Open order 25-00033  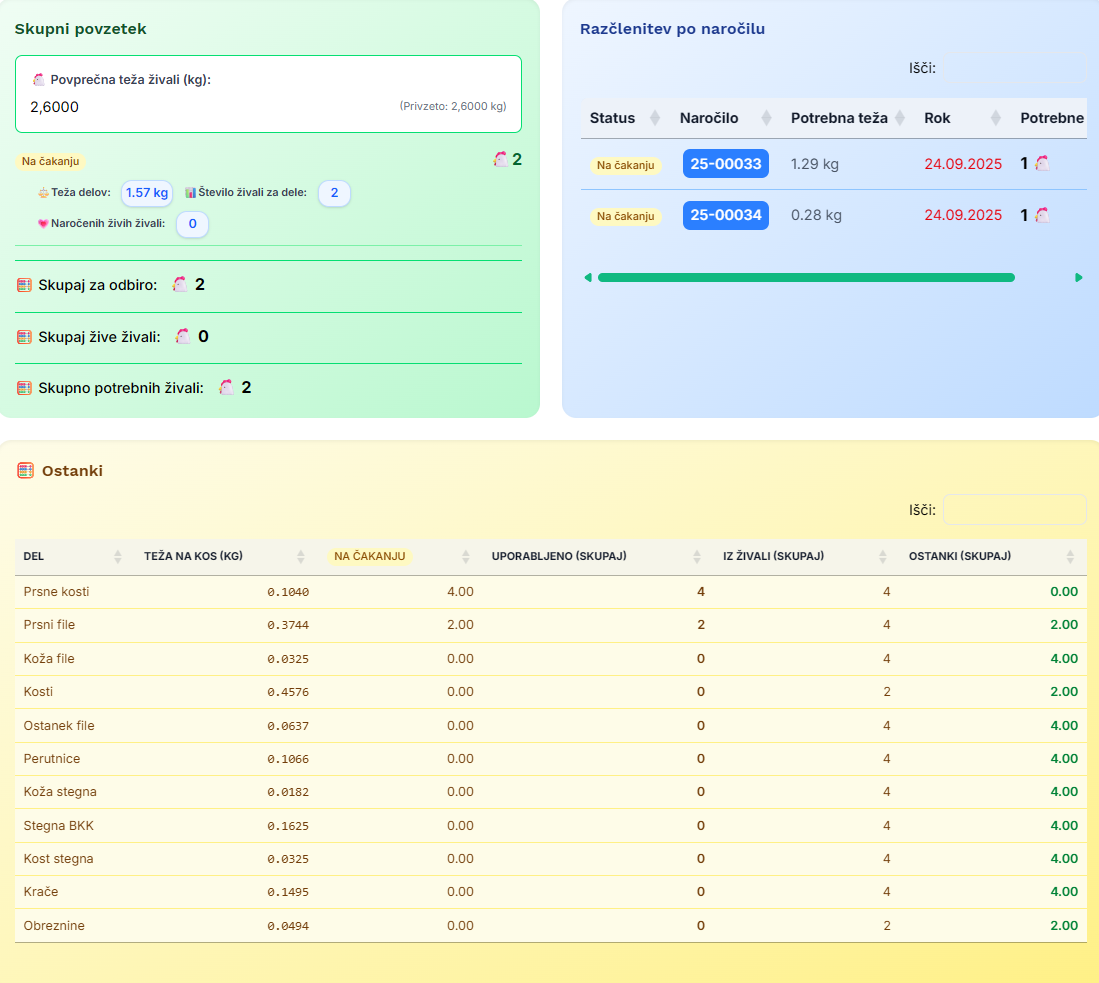click(725, 164)
